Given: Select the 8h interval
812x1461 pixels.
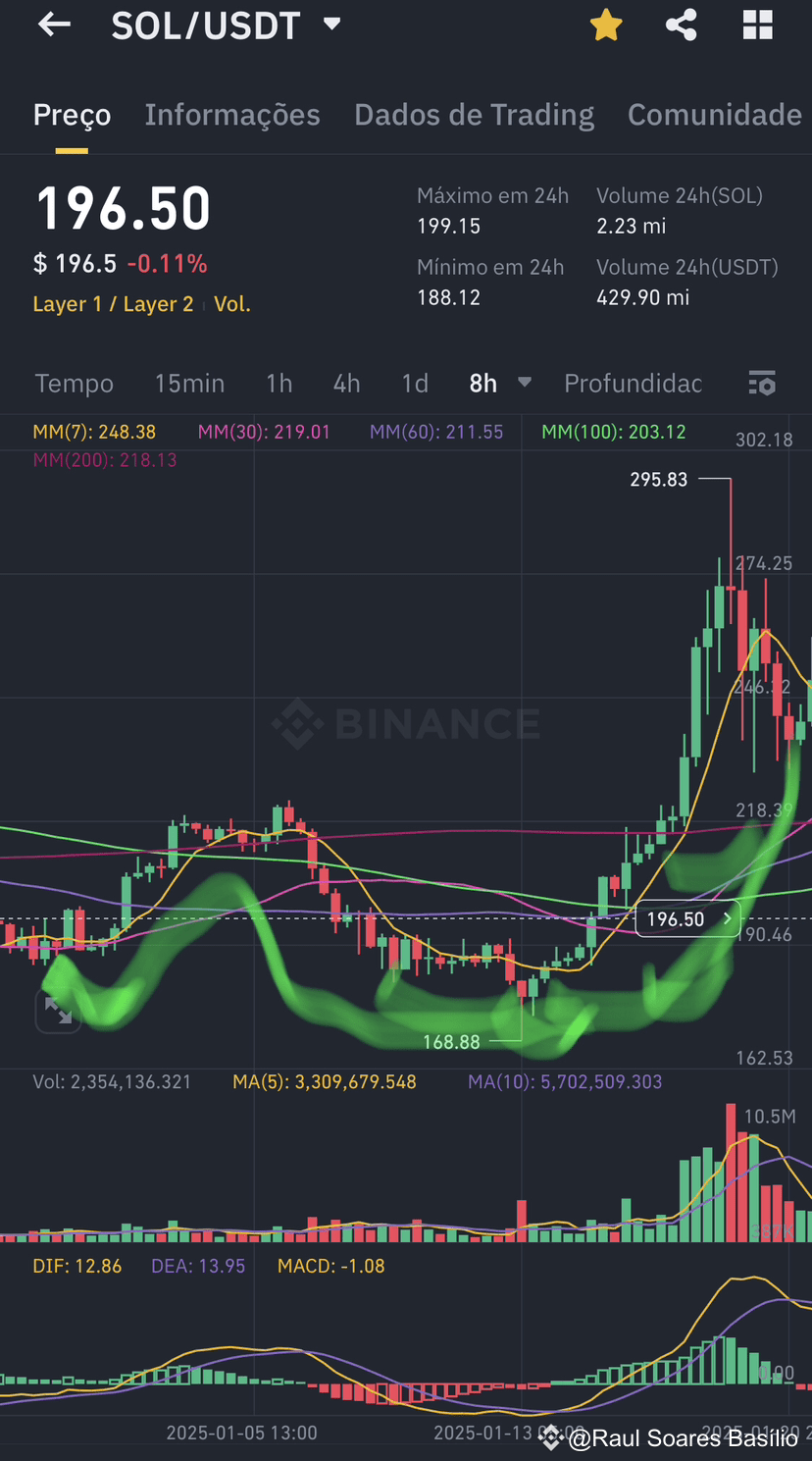Looking at the screenshot, I should coord(483,384).
